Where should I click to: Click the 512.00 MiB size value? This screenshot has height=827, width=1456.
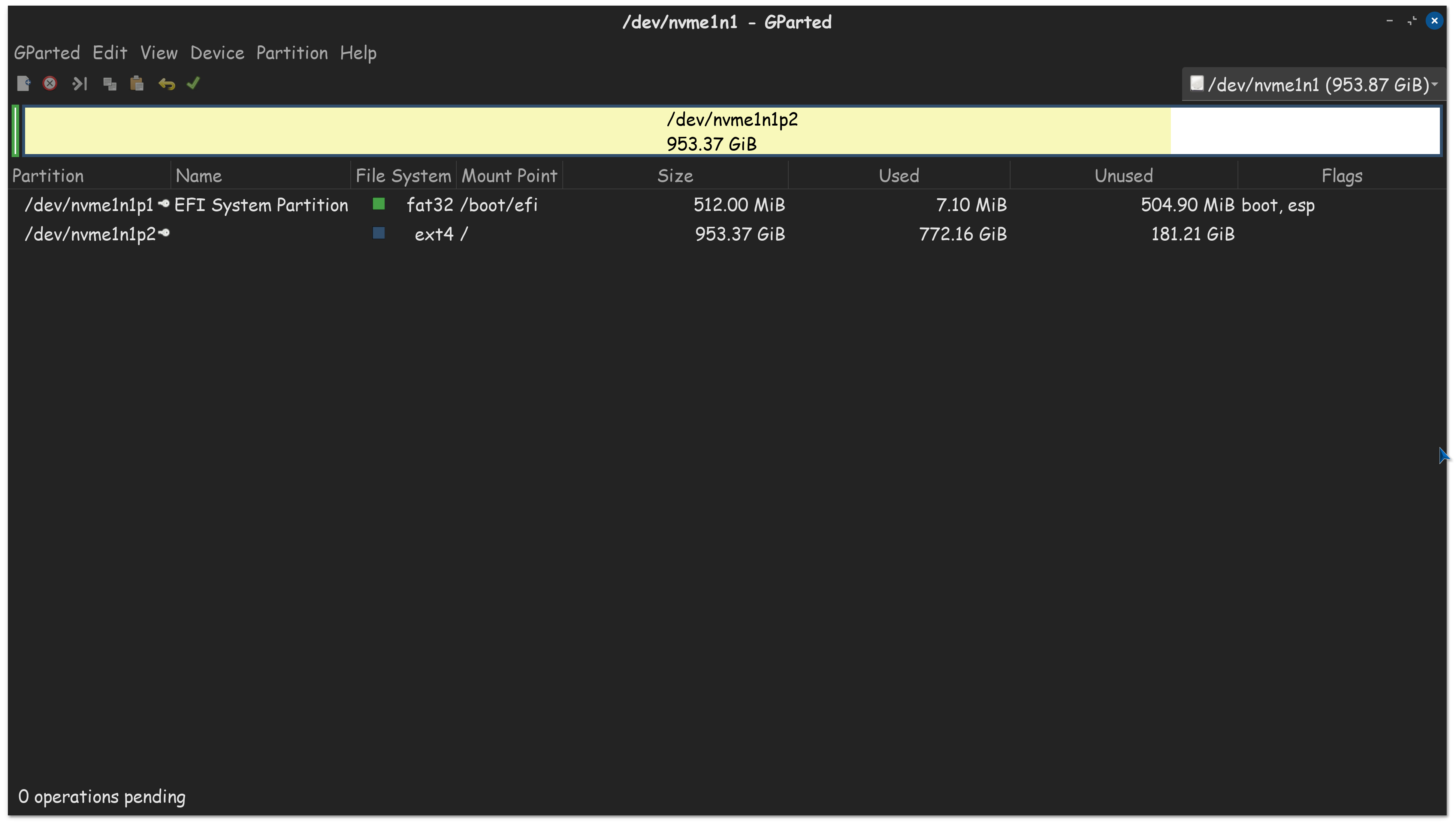(x=739, y=204)
